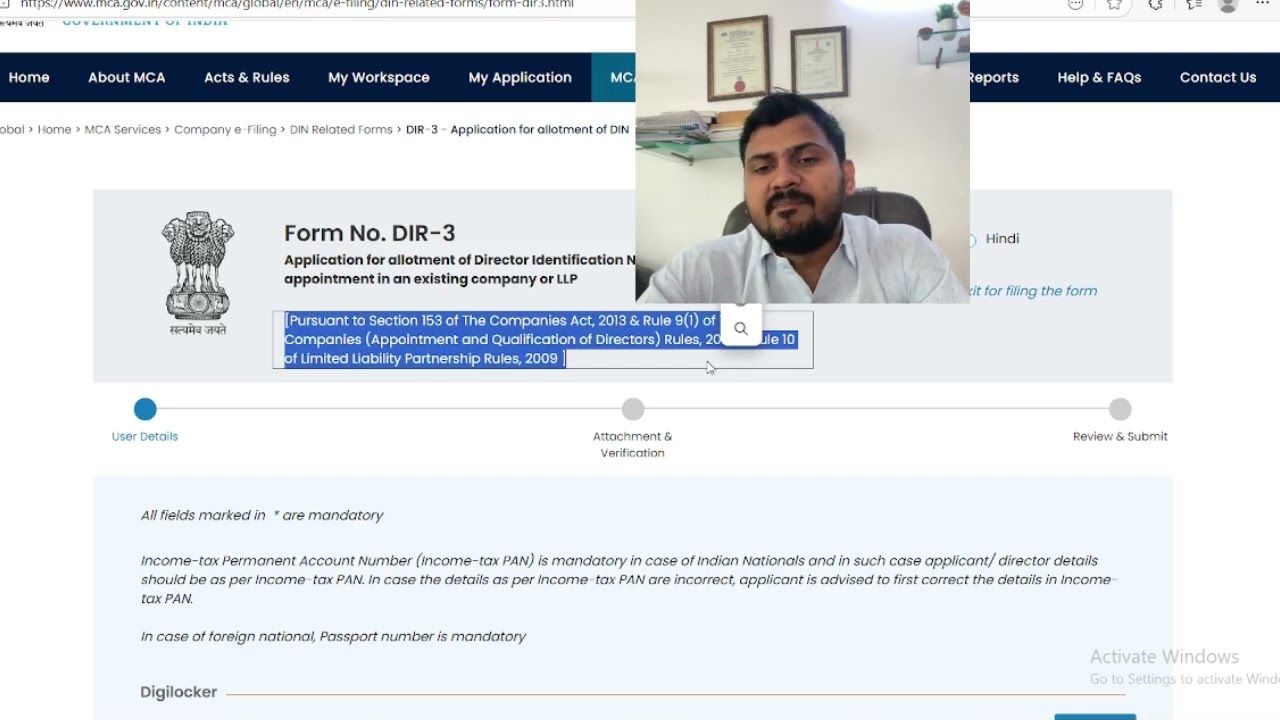This screenshot has width=1280, height=720.
Task: Open the My Workspace menu
Action: coord(379,77)
